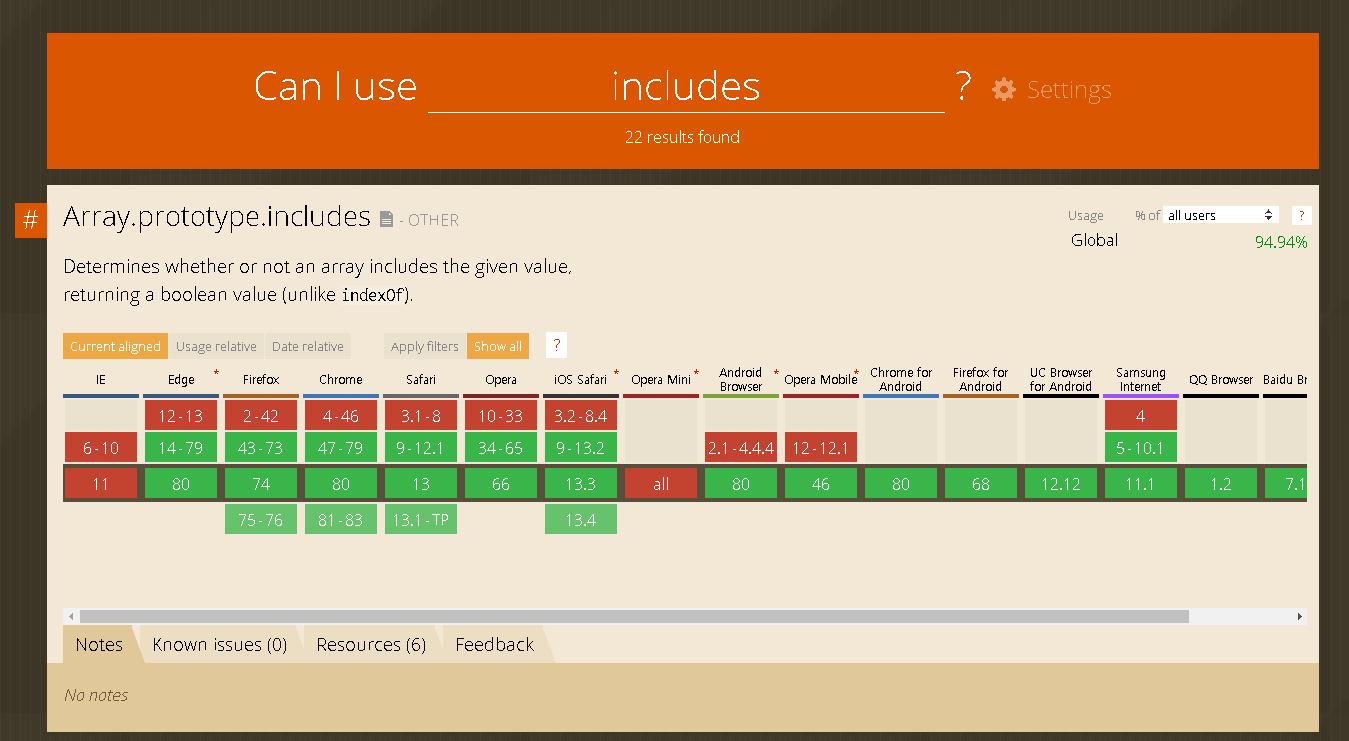This screenshot has height=741, width=1349.
Task: Click the includes search input field
Action: (x=686, y=87)
